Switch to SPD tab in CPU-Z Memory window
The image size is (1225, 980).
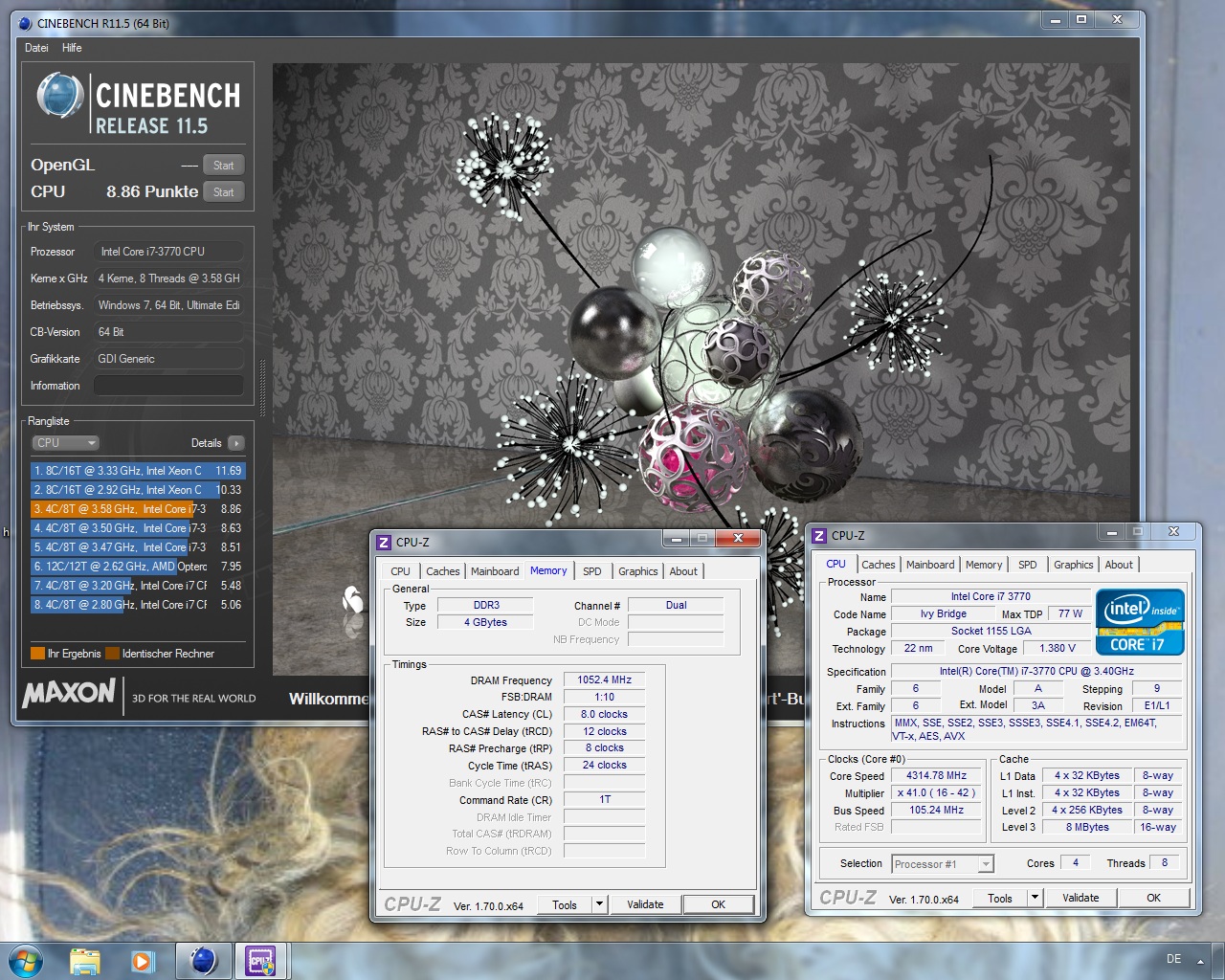tap(592, 571)
